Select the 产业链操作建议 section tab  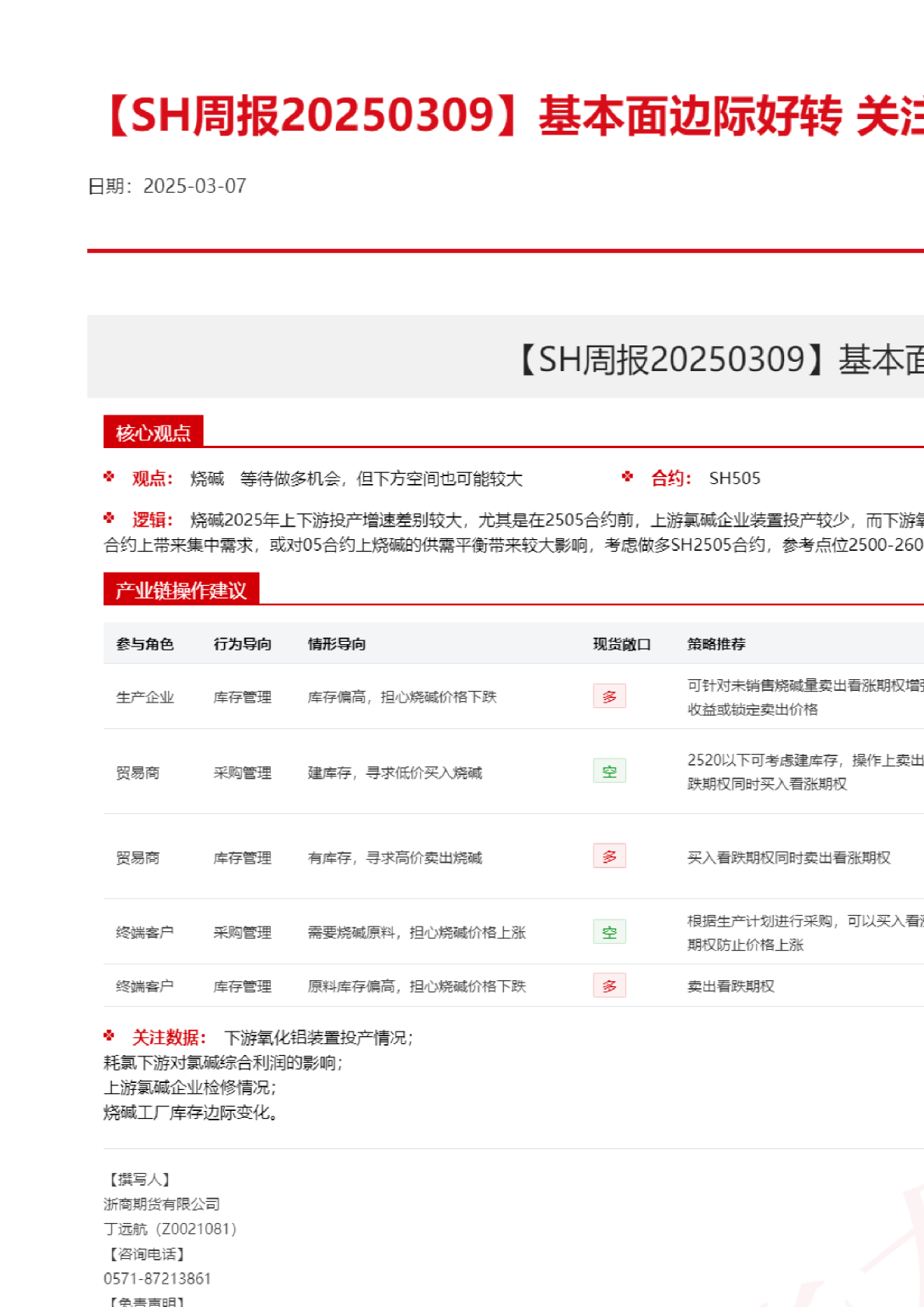pos(181,590)
